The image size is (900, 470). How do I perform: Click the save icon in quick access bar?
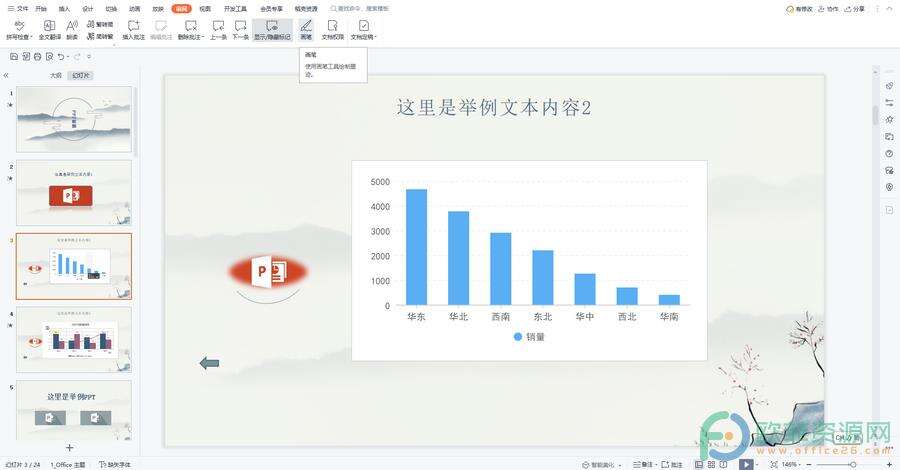pos(14,57)
